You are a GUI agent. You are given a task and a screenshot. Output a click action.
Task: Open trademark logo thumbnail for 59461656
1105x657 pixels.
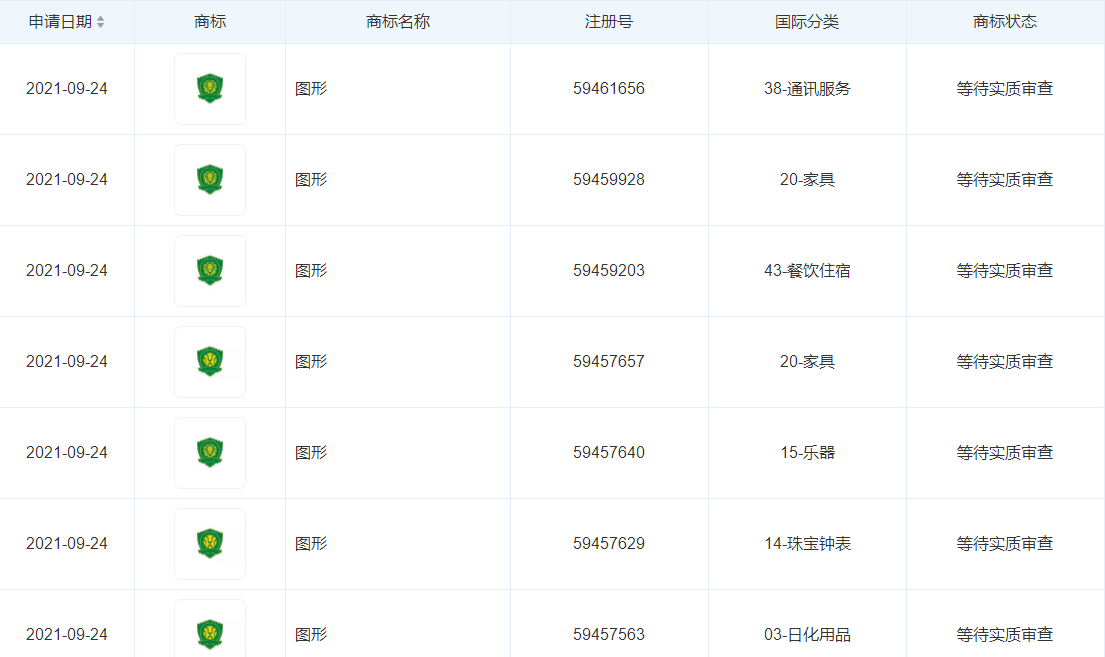point(210,89)
